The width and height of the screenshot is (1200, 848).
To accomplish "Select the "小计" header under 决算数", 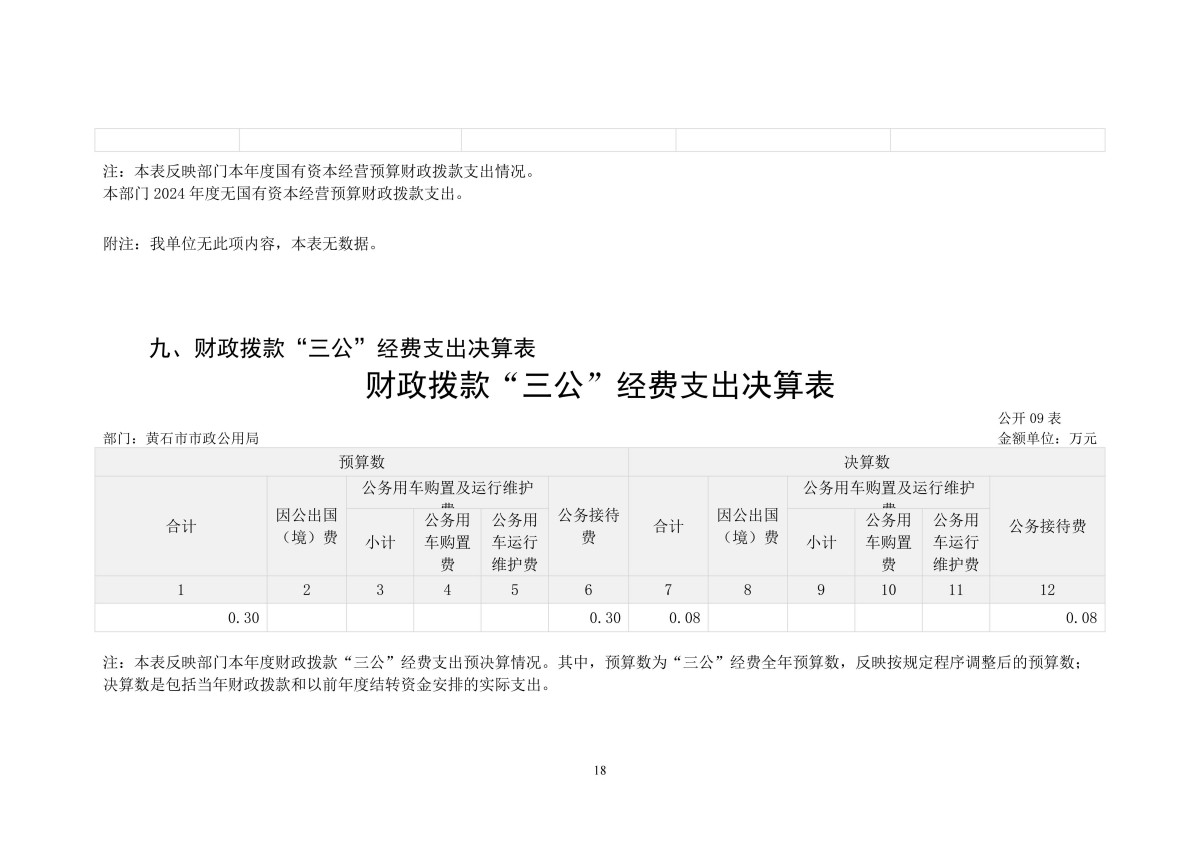I will 821,542.
